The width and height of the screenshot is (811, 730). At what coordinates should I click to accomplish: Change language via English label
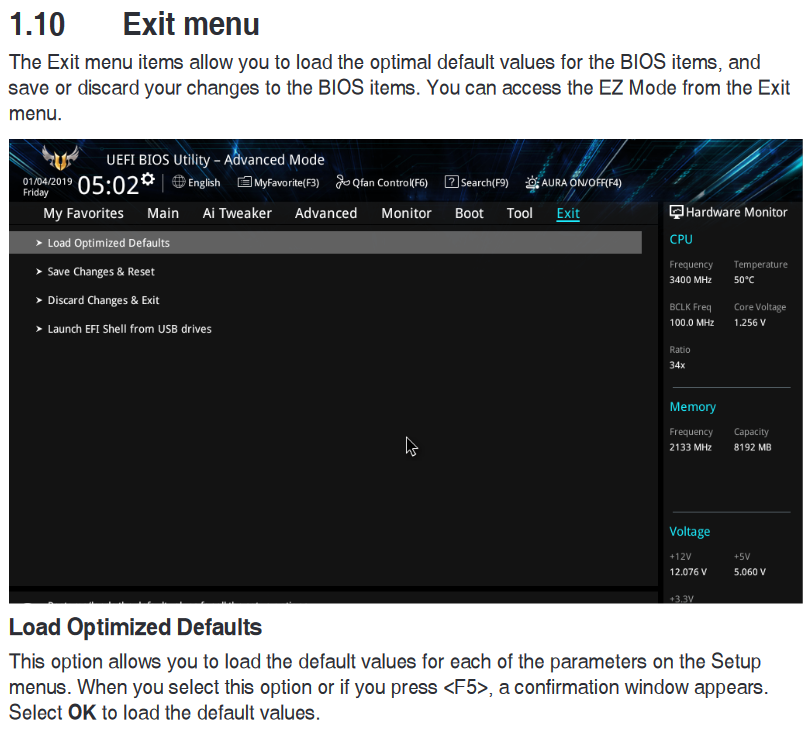coord(204,183)
